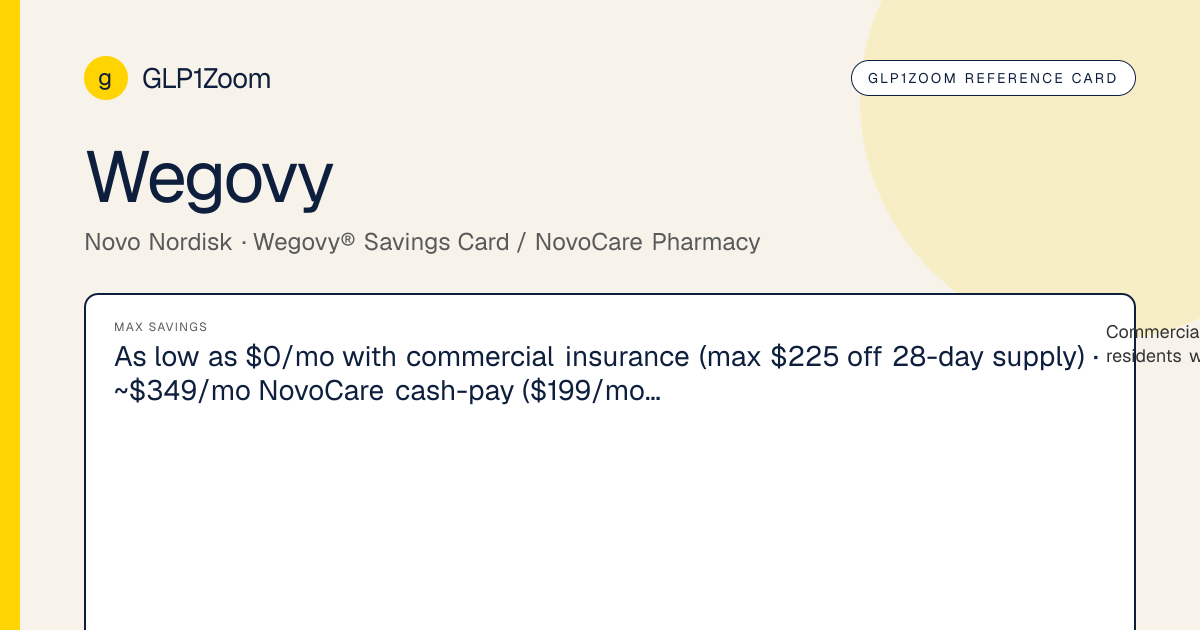Click the commercial insurance words in savings text
Screen dimensions: 1200x630
pyautogui.click(x=548, y=357)
